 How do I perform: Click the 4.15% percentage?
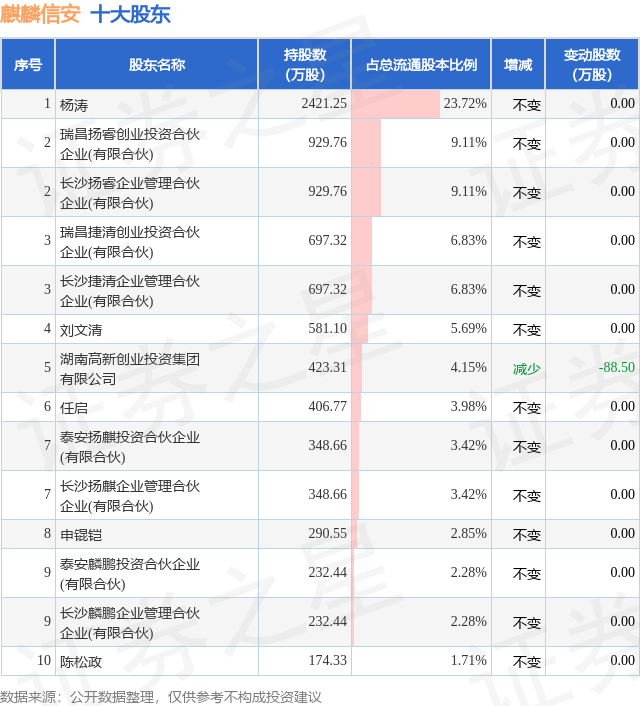pyautogui.click(x=469, y=367)
